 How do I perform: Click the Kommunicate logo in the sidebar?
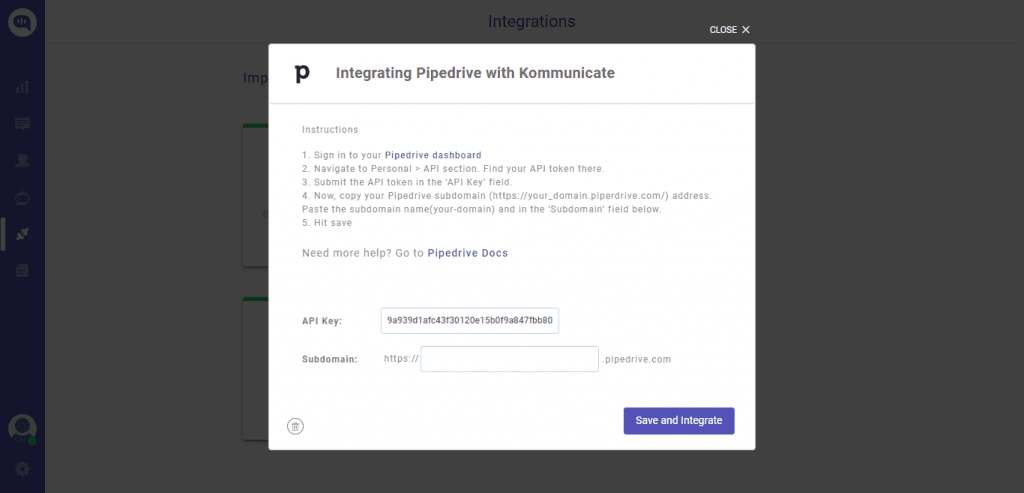[x=22, y=22]
